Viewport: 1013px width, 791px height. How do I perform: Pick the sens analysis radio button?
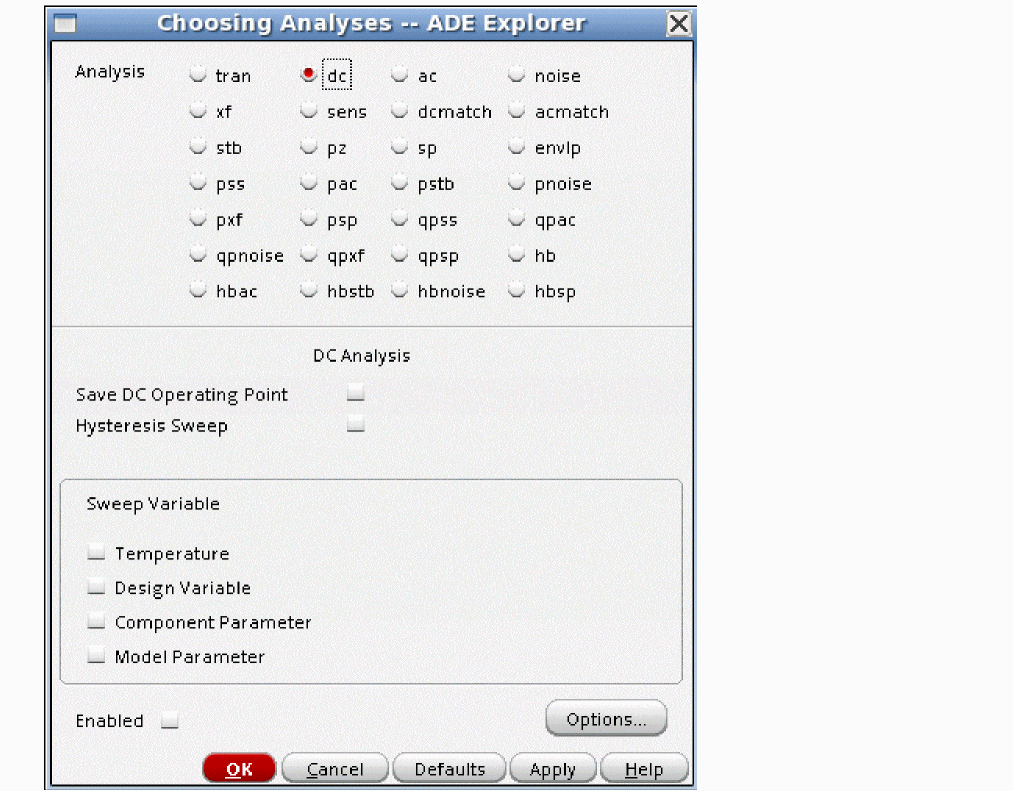tap(309, 111)
